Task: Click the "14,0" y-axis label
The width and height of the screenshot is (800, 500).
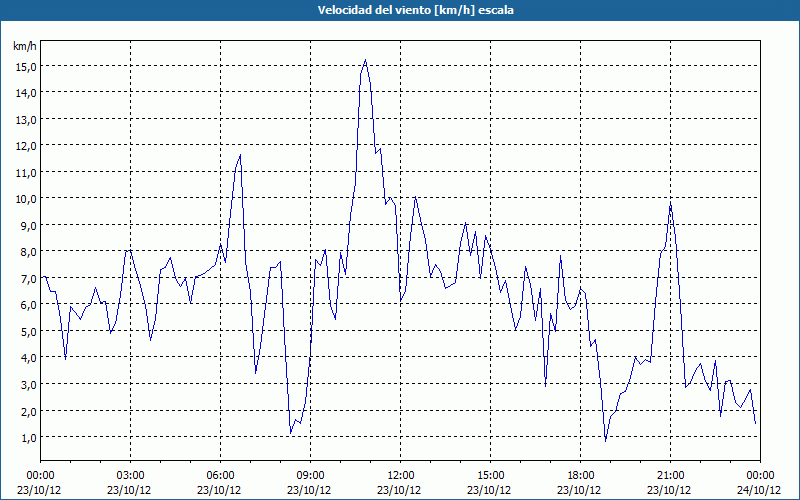Action: tap(27, 92)
